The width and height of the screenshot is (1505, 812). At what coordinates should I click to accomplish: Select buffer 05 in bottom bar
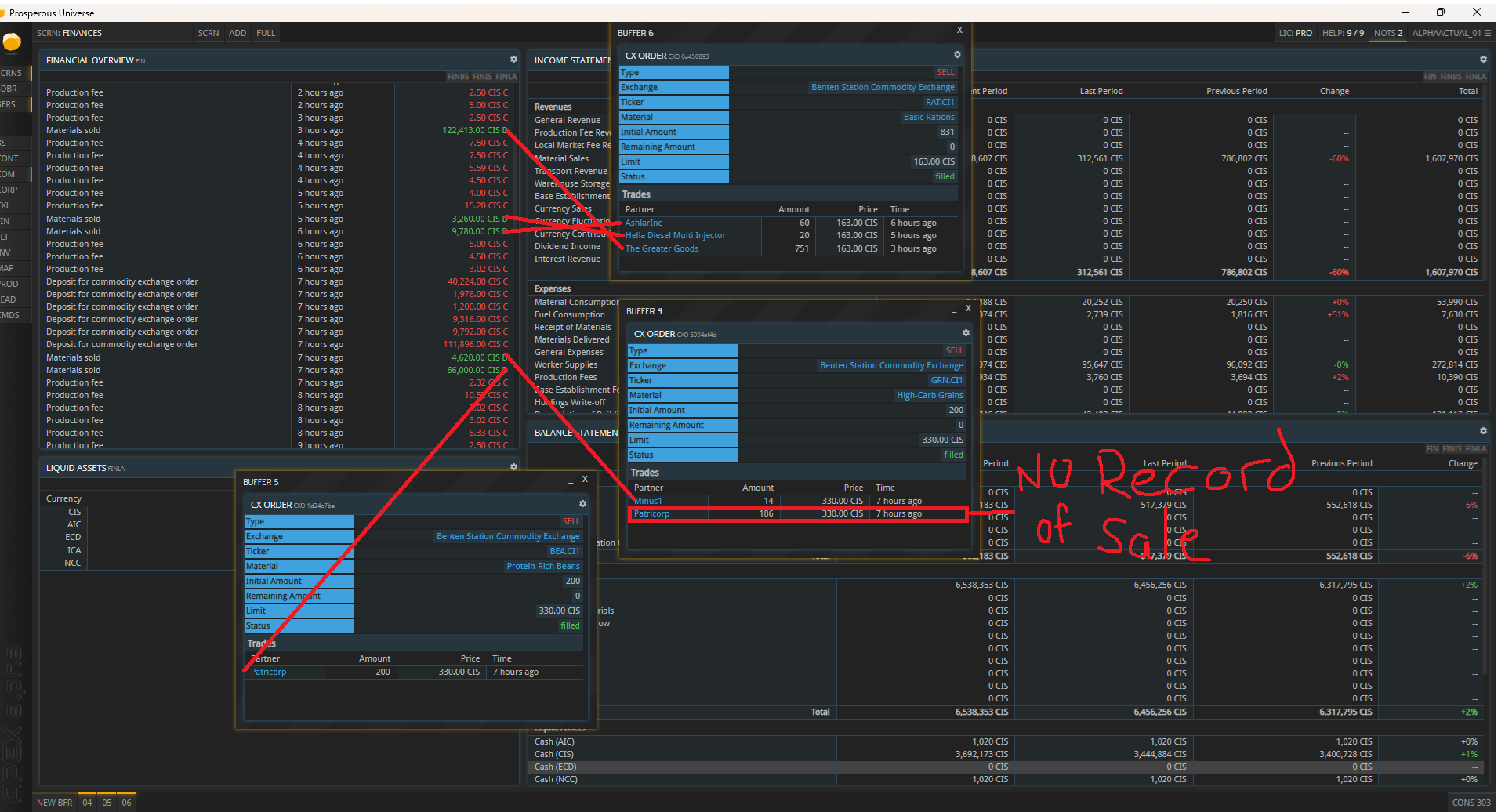[x=107, y=803]
